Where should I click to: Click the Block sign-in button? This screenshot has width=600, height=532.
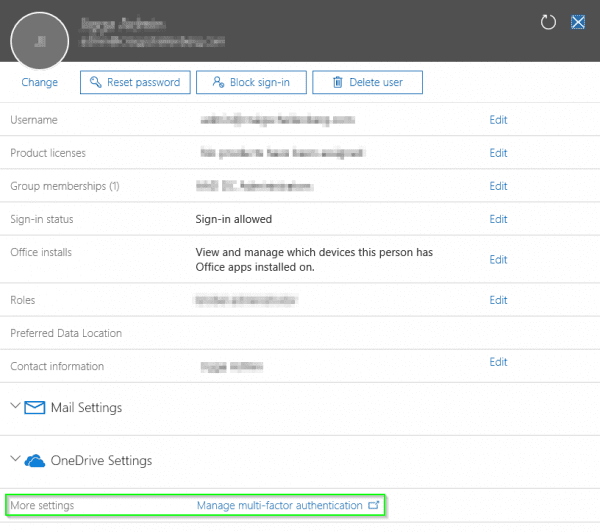pos(251,82)
